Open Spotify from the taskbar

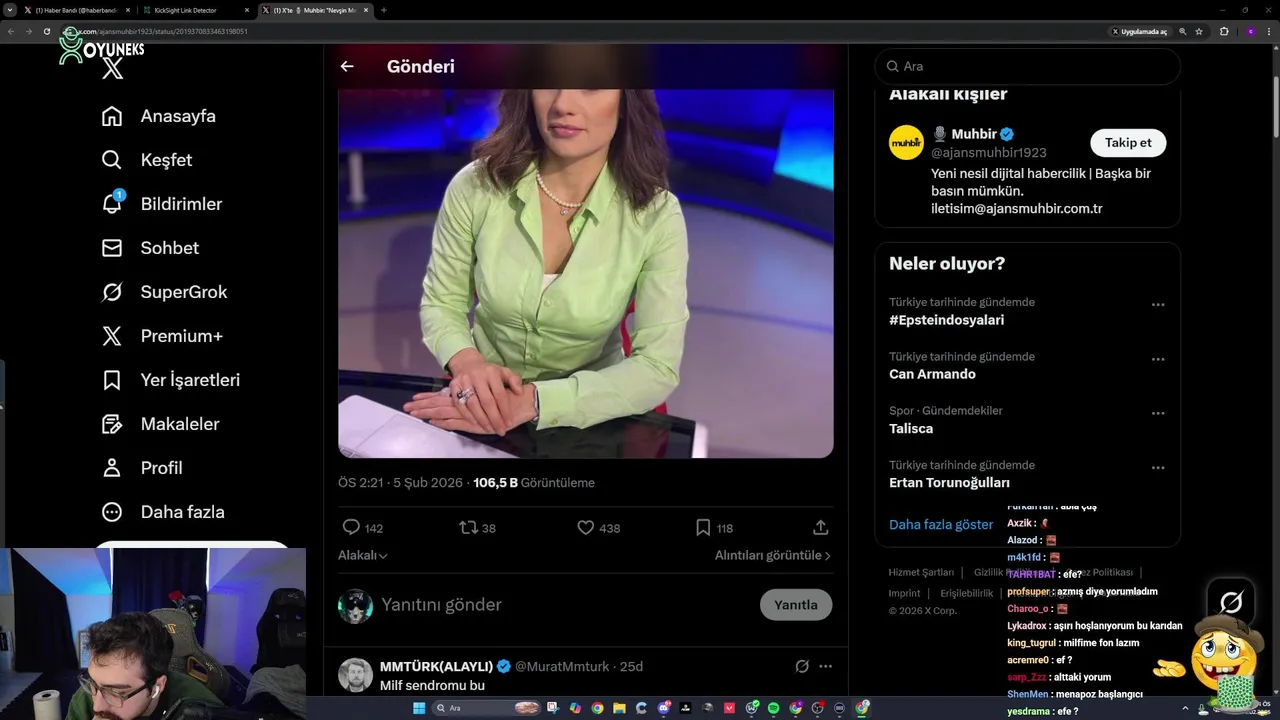(773, 708)
